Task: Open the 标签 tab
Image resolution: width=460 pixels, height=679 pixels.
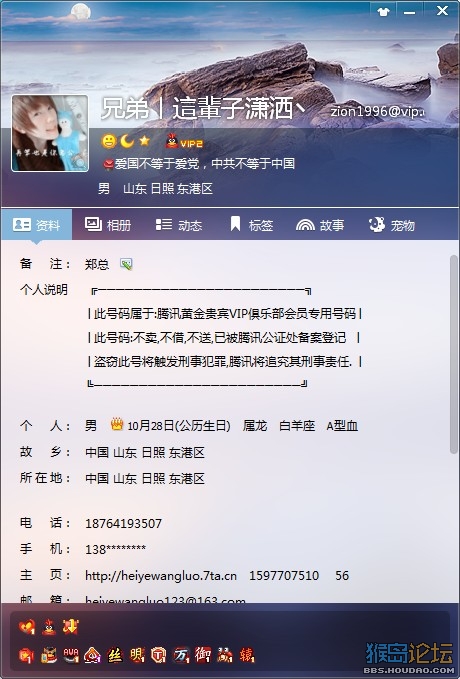Action: [251, 225]
